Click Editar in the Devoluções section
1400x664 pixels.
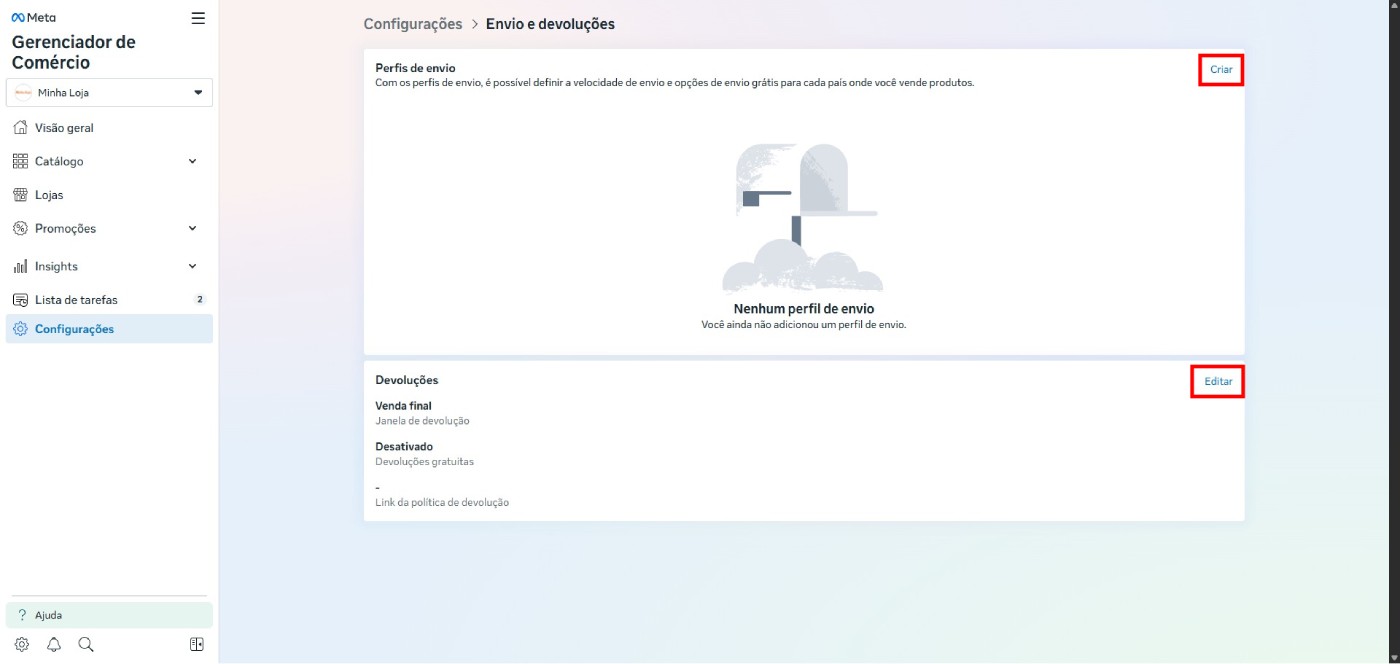pos(1218,382)
